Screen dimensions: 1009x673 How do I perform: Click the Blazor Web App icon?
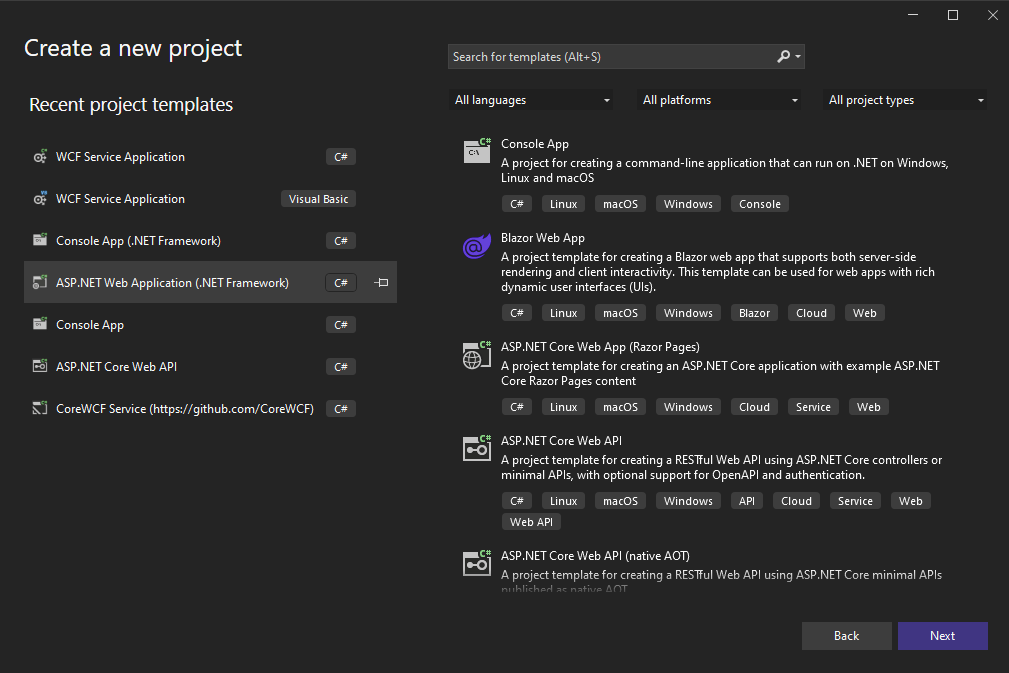pos(477,246)
